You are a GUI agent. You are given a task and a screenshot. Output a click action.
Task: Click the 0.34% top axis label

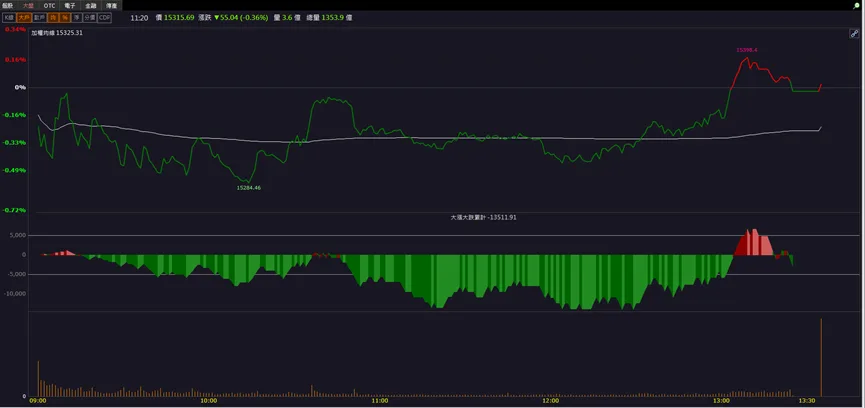(15, 29)
